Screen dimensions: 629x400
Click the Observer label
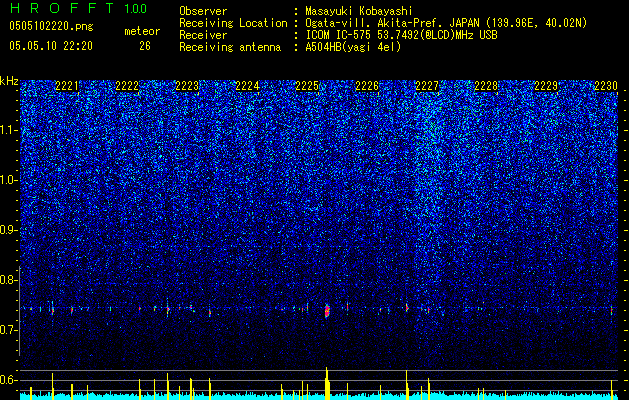point(203,11)
